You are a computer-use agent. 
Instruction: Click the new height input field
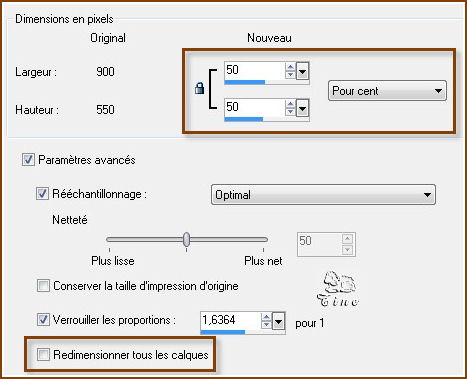pos(255,108)
